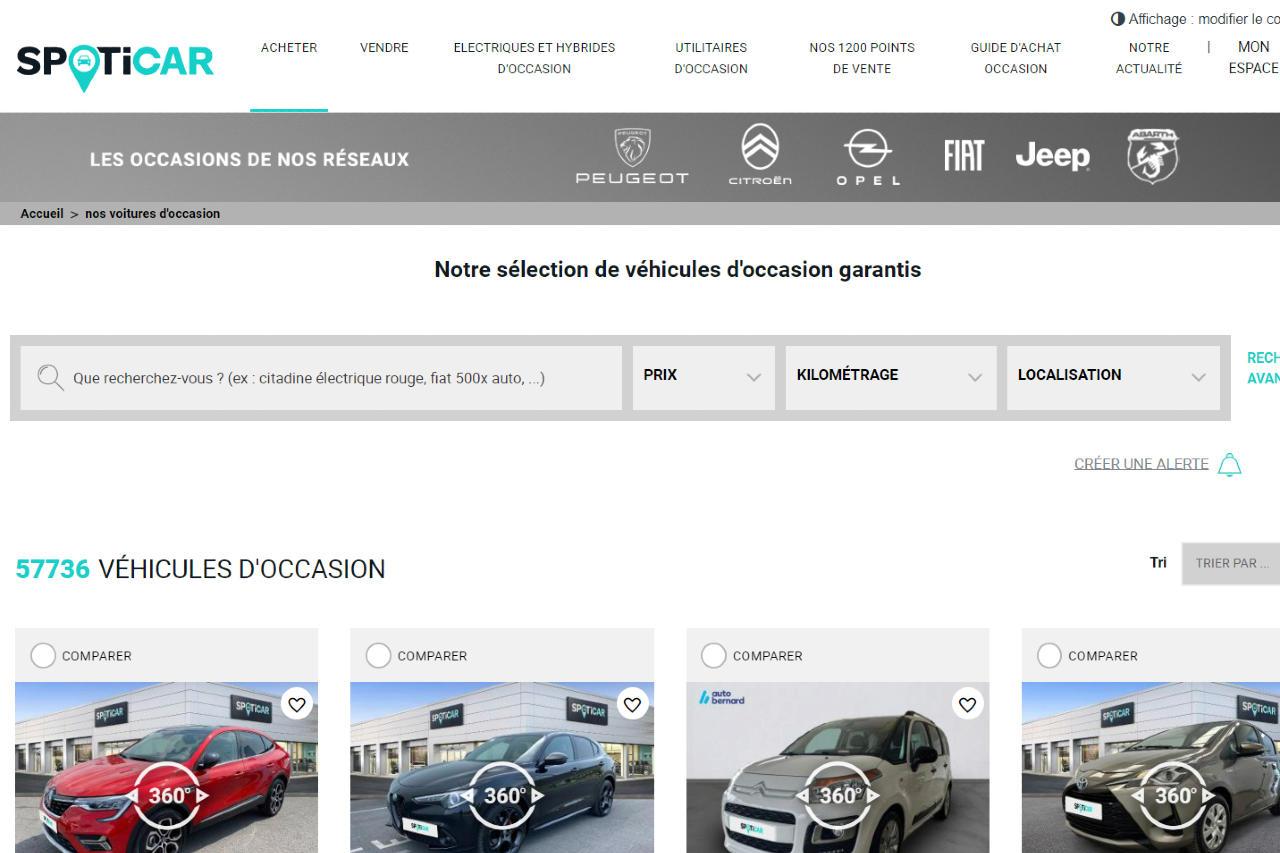Select the Citroën brand logo
Image resolution: width=1280 pixels, height=853 pixels.
[759, 157]
